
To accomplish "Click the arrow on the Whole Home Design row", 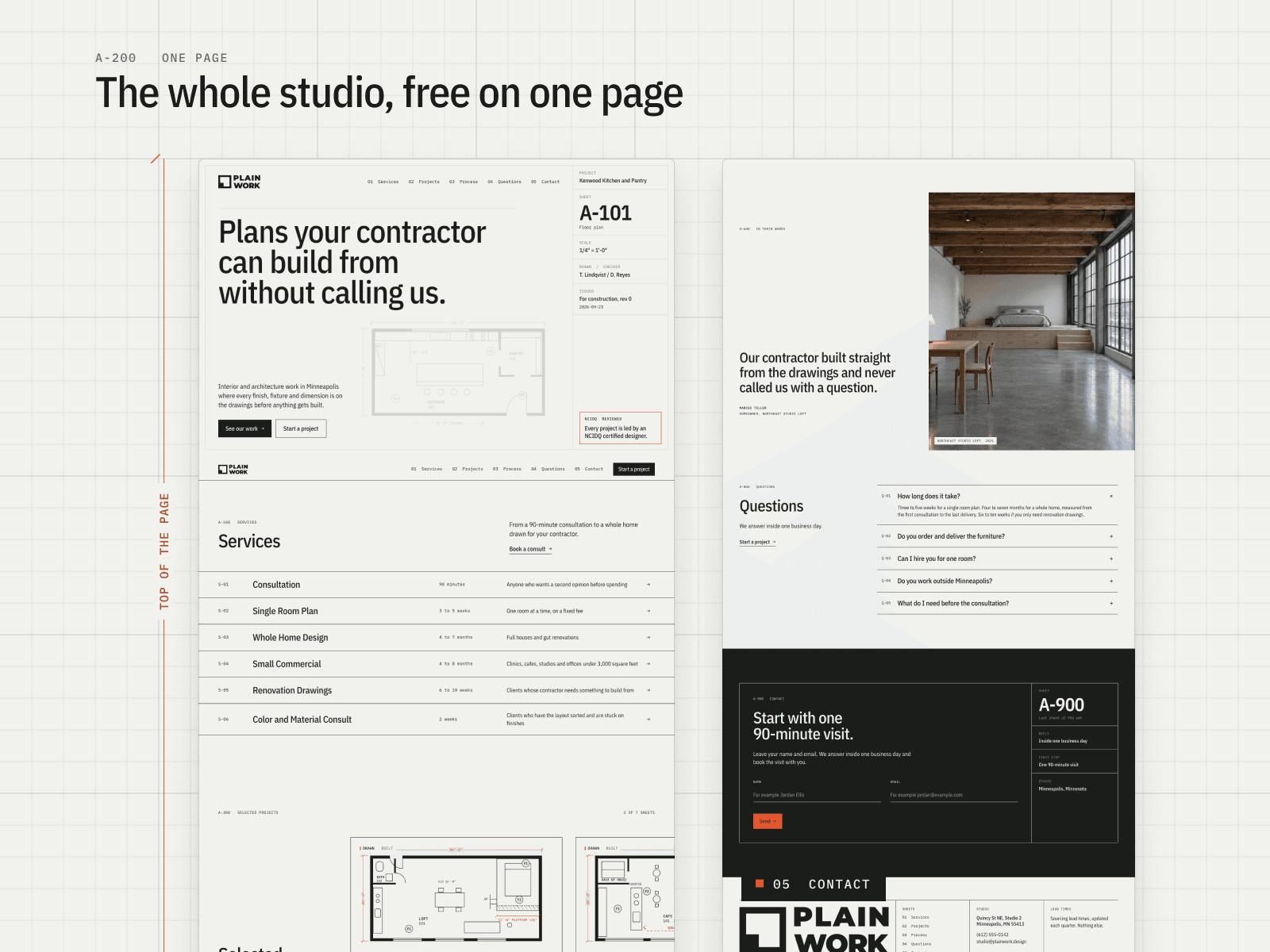I will click(648, 637).
